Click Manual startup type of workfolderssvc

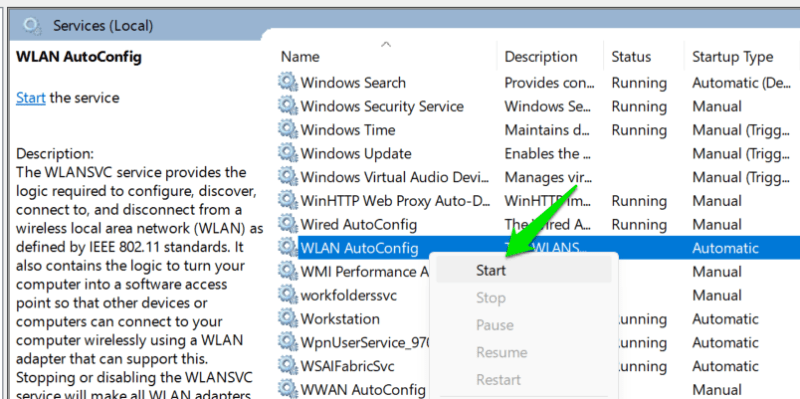tap(717, 295)
